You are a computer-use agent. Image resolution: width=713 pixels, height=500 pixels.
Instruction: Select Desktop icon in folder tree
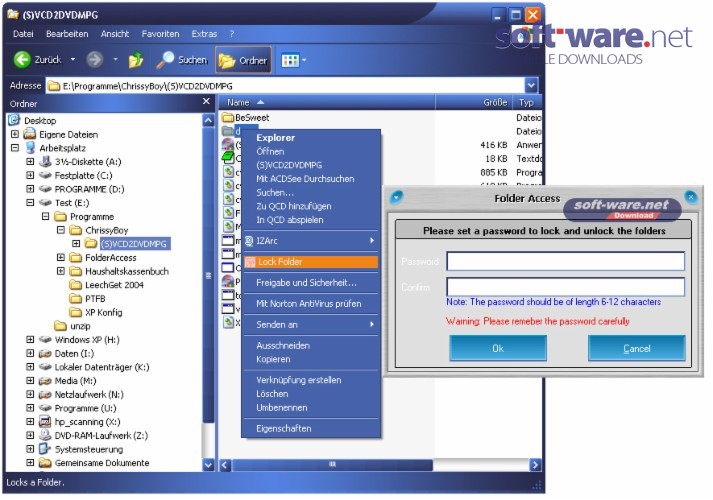[15, 120]
